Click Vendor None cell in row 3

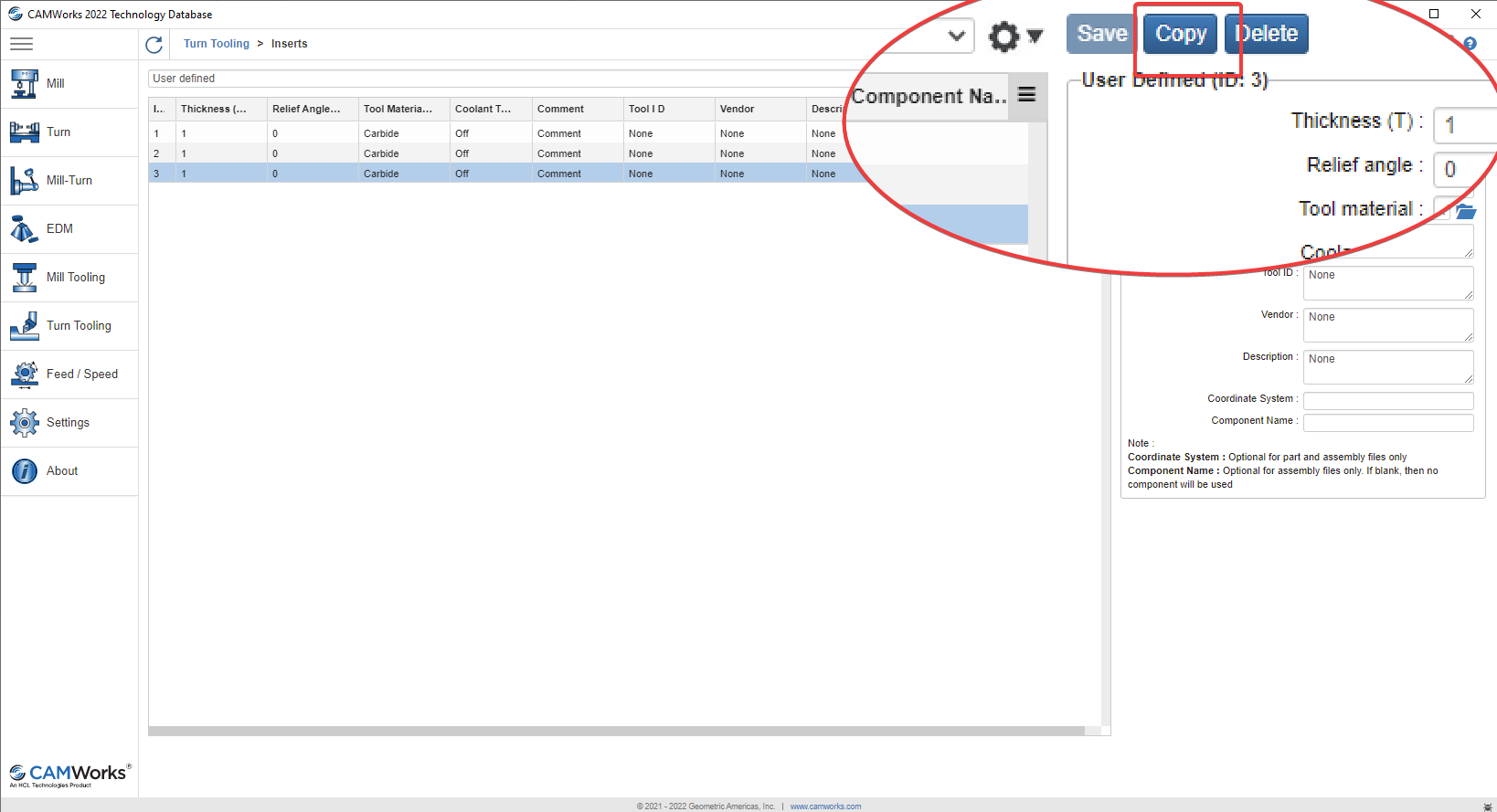point(760,174)
